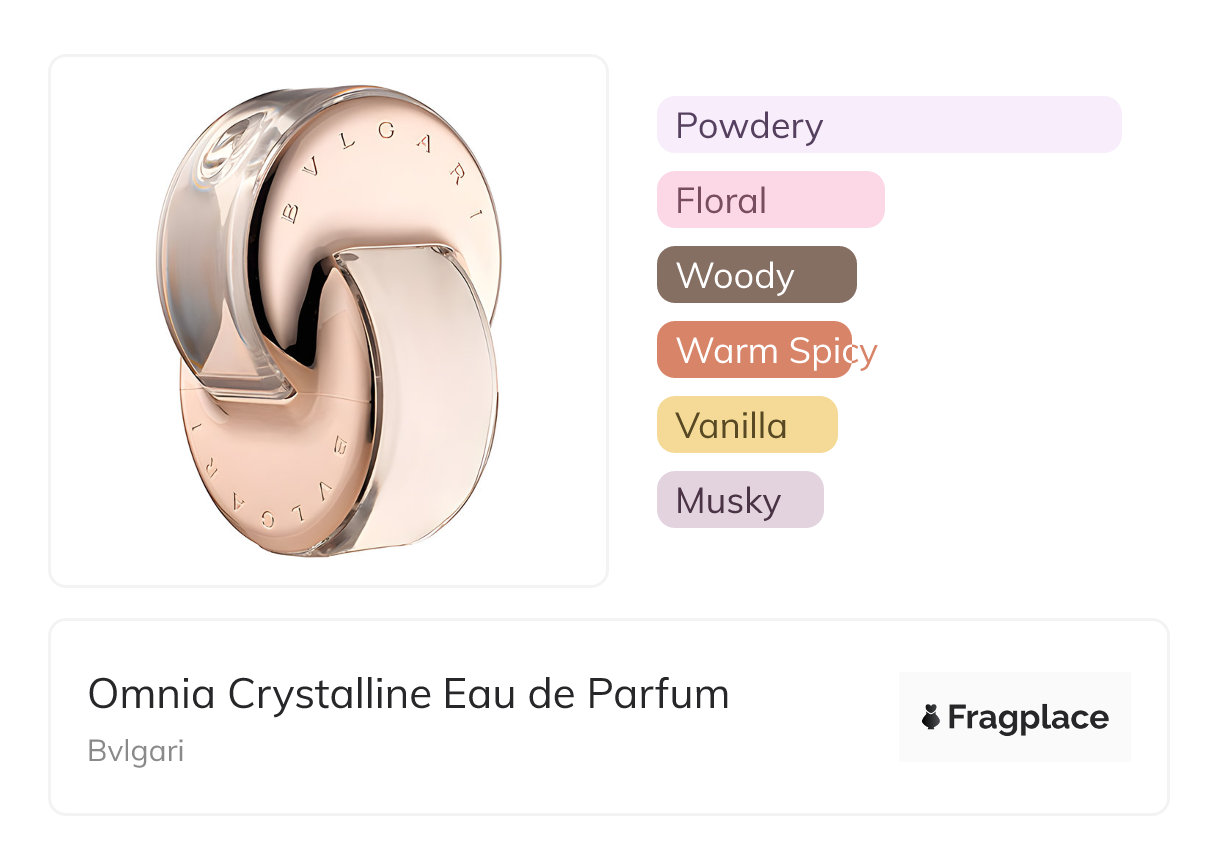Image resolution: width=1218 pixels, height=864 pixels.
Task: Click the Bvlgari brand name below the title
Action: click(x=136, y=751)
